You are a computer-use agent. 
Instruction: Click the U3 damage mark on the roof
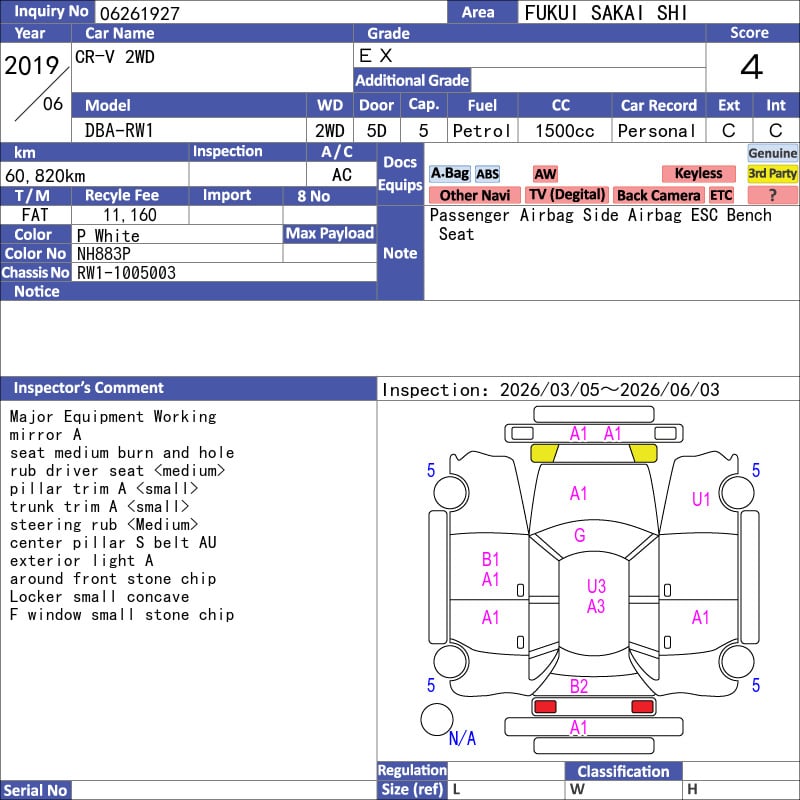click(x=596, y=586)
